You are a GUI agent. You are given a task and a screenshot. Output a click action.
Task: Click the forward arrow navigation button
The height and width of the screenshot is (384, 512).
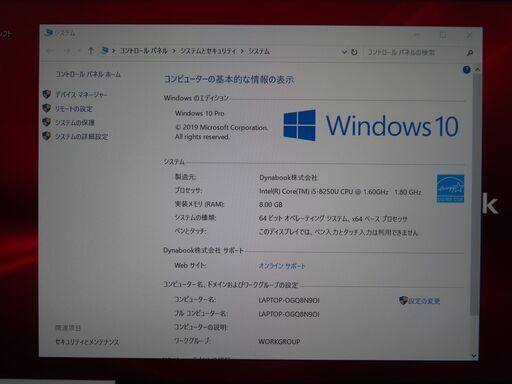67,51
